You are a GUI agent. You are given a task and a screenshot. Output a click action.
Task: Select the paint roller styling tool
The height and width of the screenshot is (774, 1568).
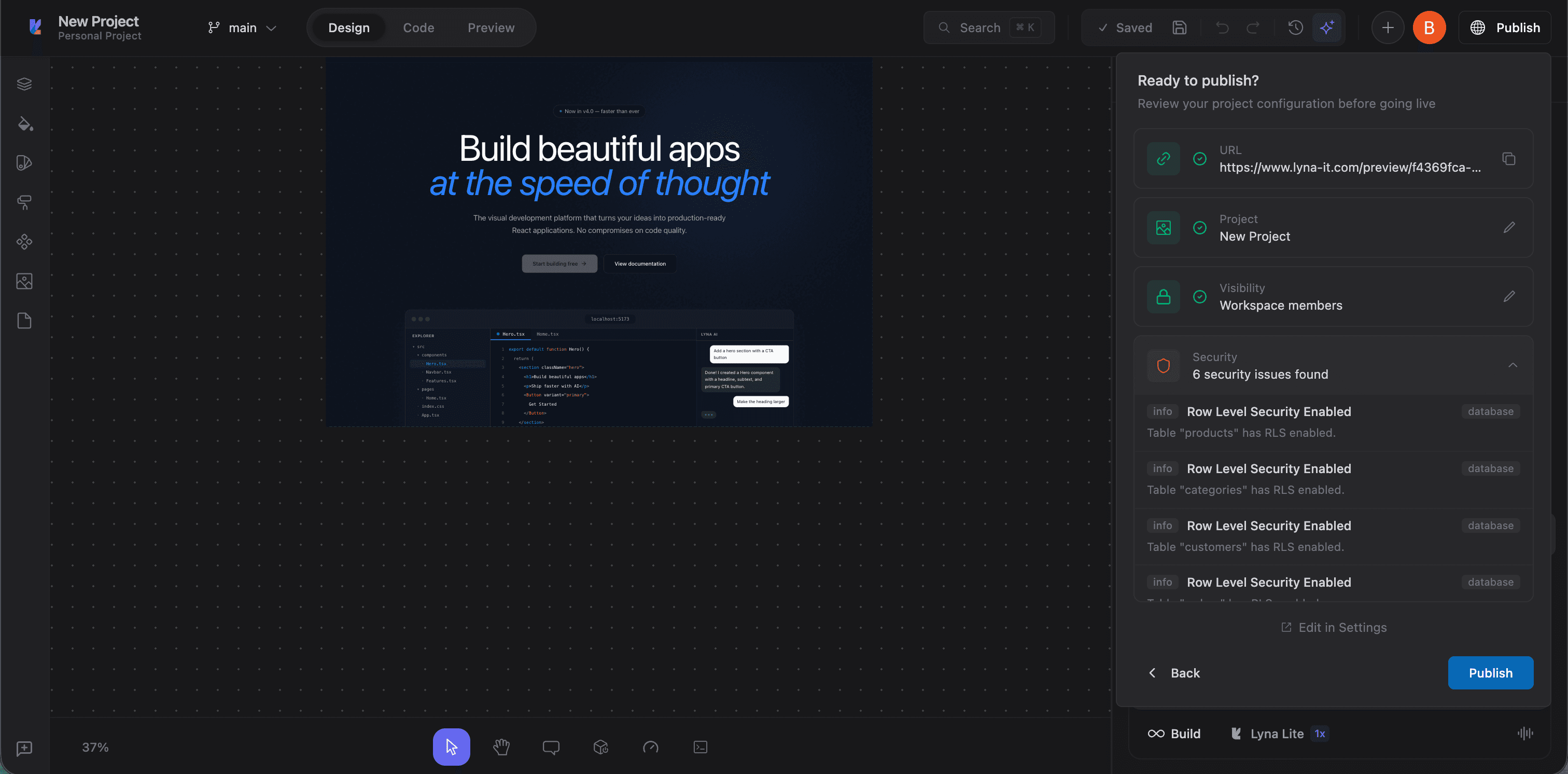point(24,202)
